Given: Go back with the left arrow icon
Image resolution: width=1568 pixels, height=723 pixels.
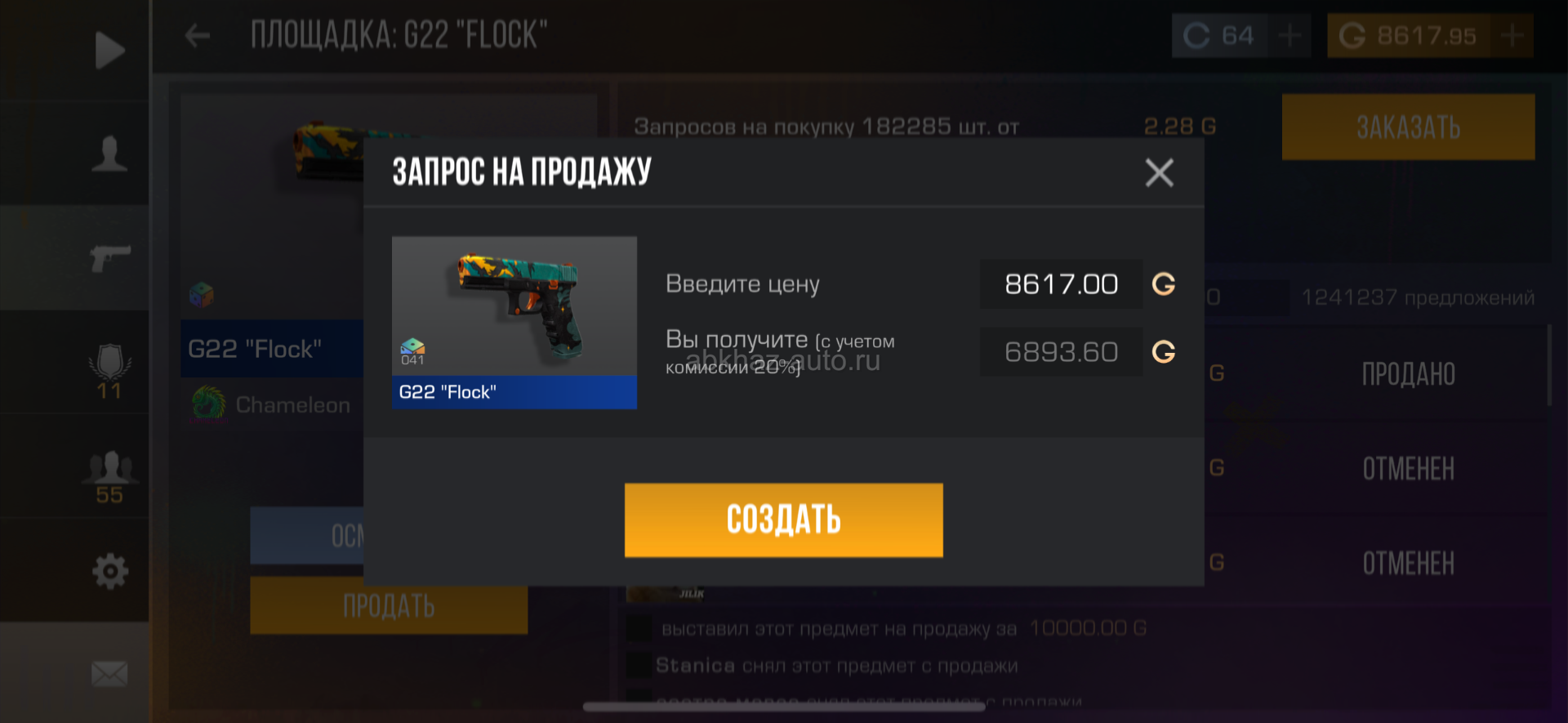Looking at the screenshot, I should [x=198, y=35].
